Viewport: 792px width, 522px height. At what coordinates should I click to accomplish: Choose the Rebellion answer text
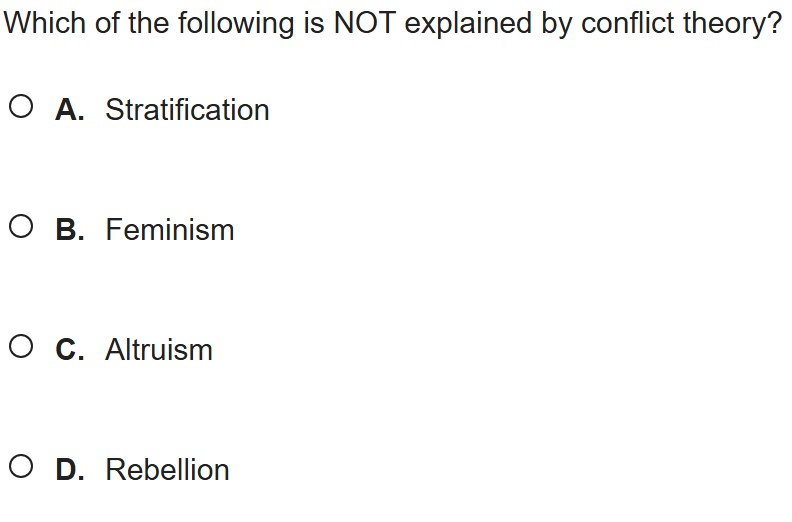pyautogui.click(x=167, y=470)
